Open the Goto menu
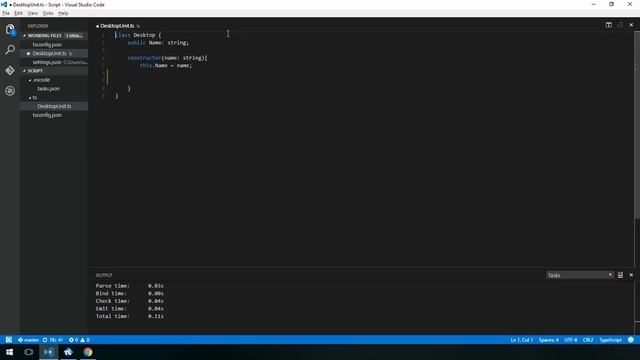The image size is (640, 360). 48,13
